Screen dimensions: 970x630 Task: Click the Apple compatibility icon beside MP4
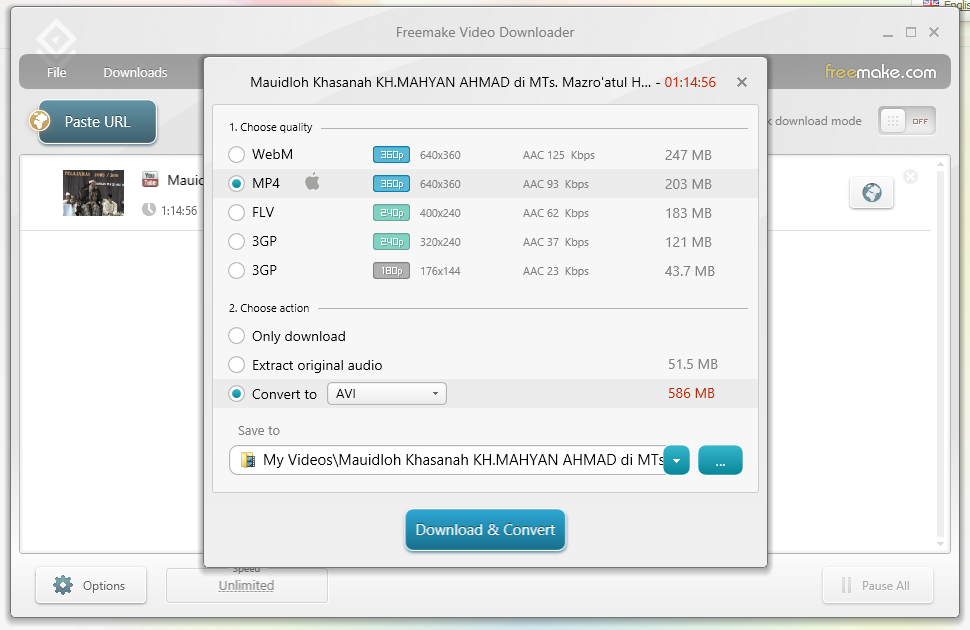pos(312,182)
